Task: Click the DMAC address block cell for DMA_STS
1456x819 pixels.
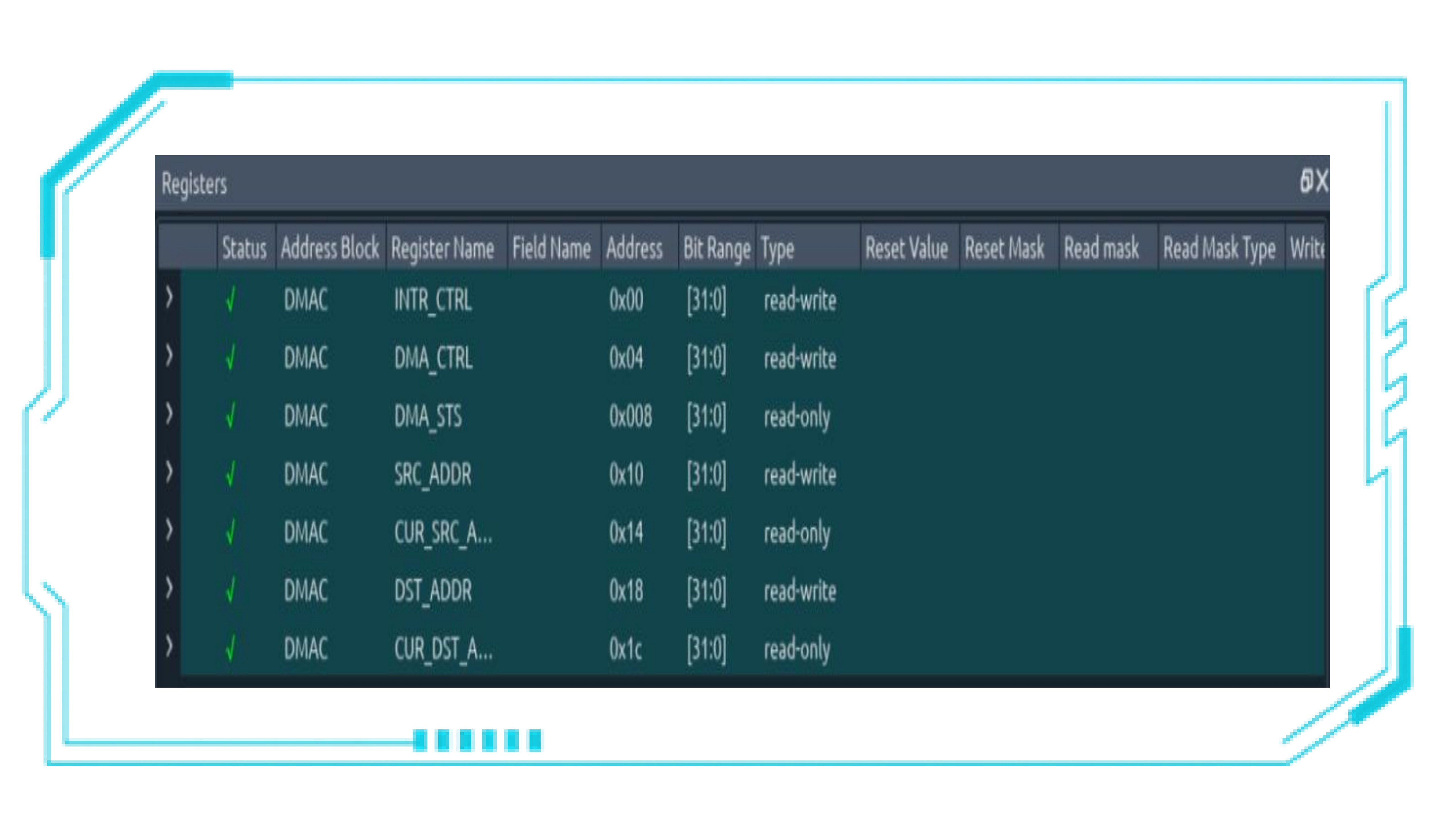Action: pyautogui.click(x=306, y=416)
